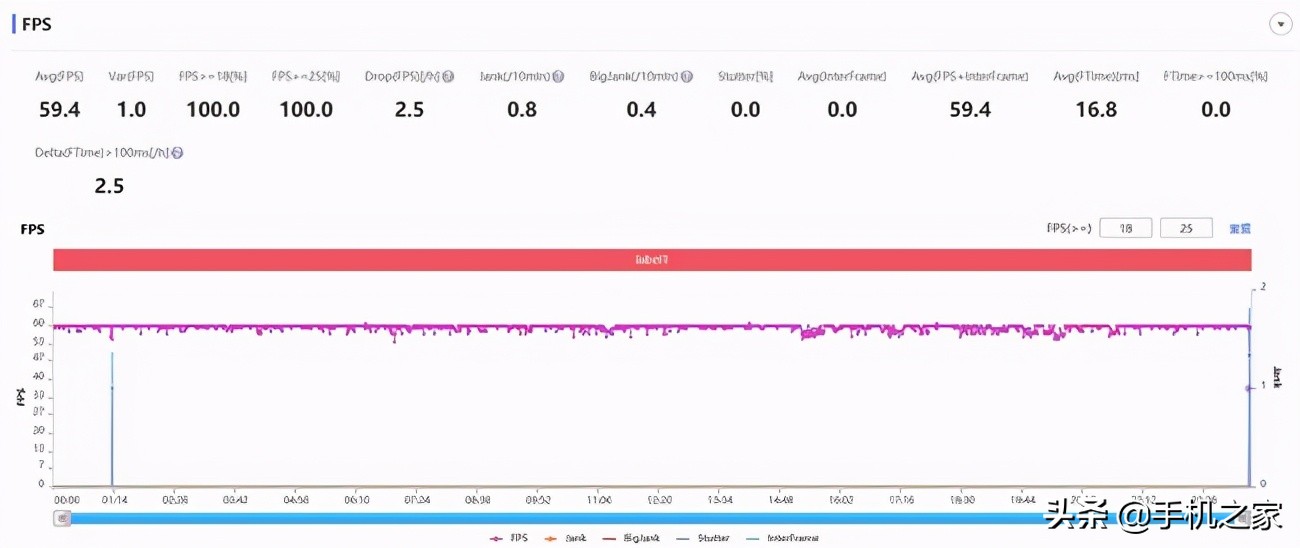
Task: Click the FTime>=100ms value 0.0
Action: (x=1215, y=110)
